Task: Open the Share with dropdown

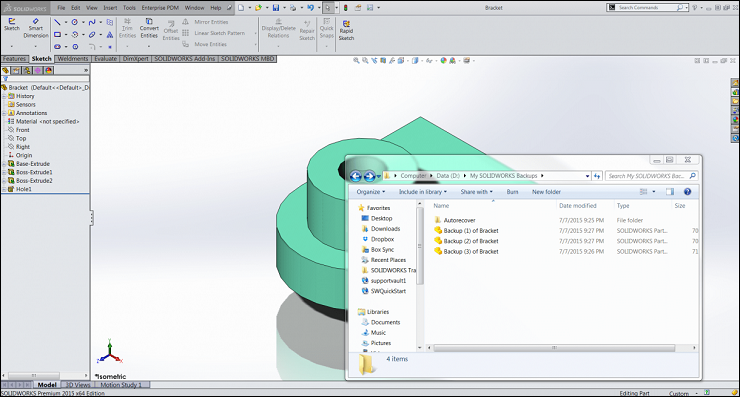Action: (x=476, y=192)
